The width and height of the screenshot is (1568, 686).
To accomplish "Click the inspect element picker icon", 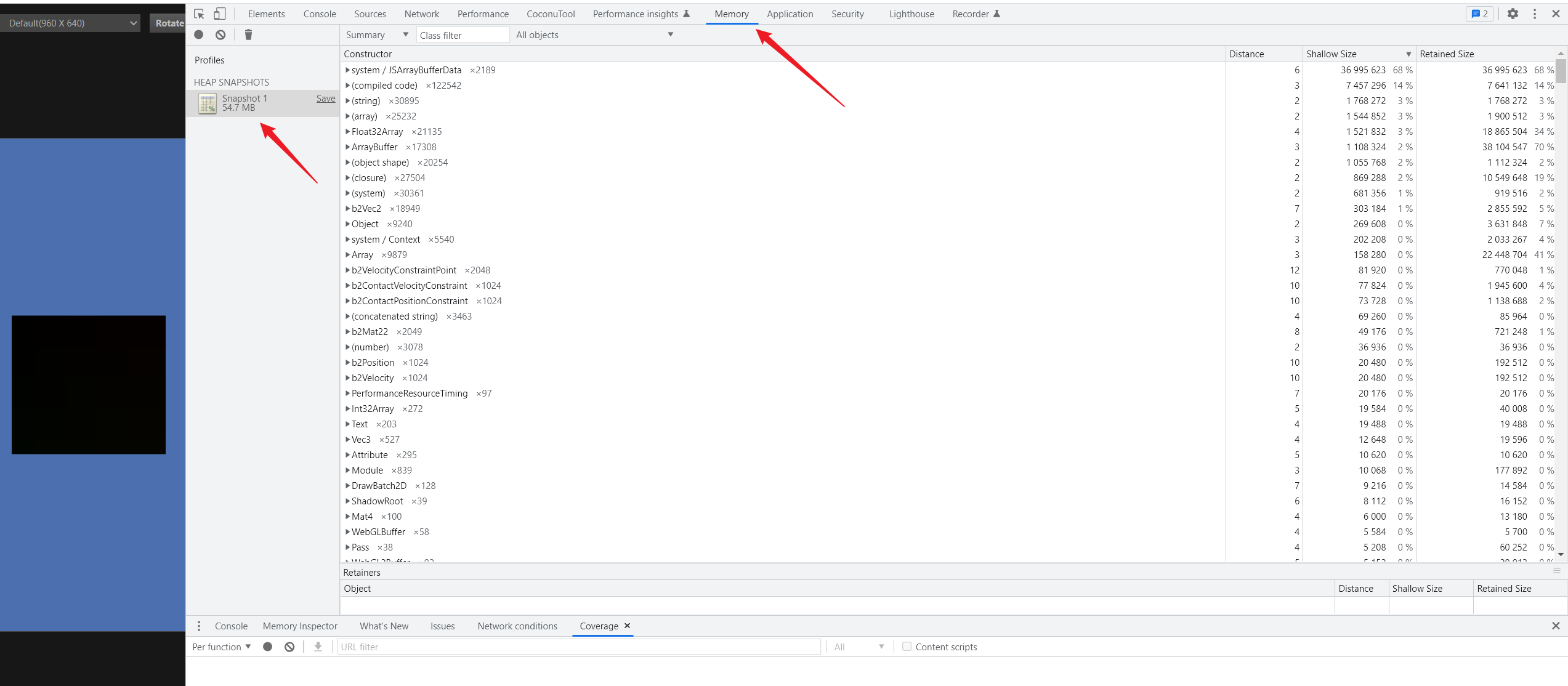I will pos(199,14).
